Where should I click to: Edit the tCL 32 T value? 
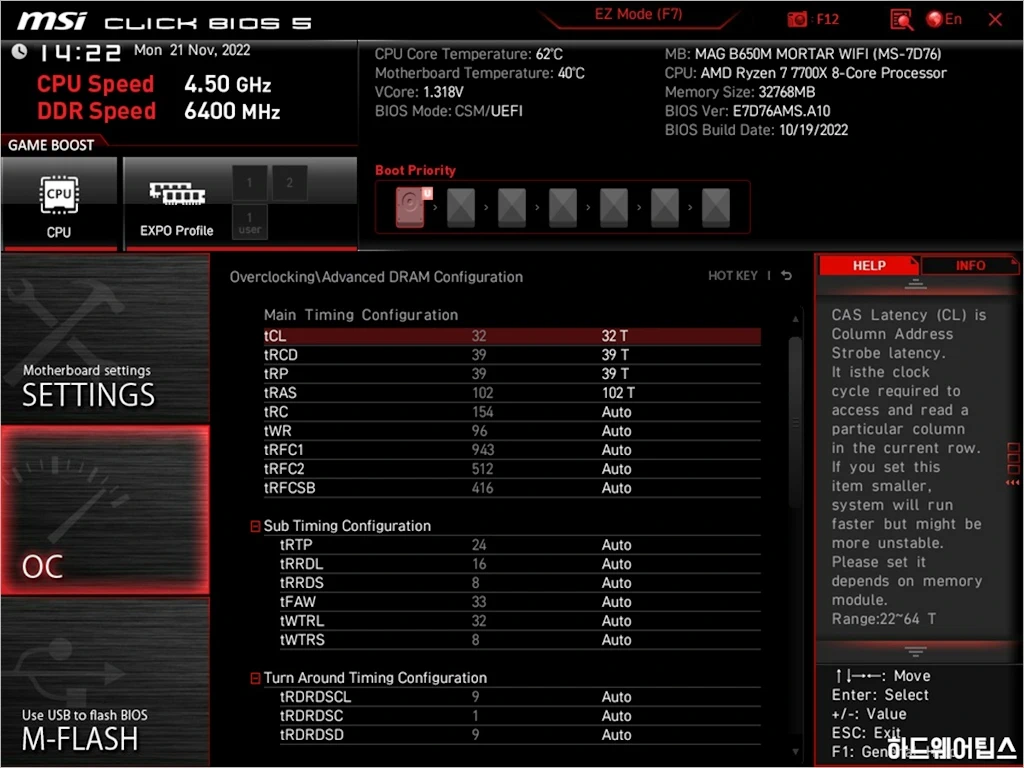(615, 336)
